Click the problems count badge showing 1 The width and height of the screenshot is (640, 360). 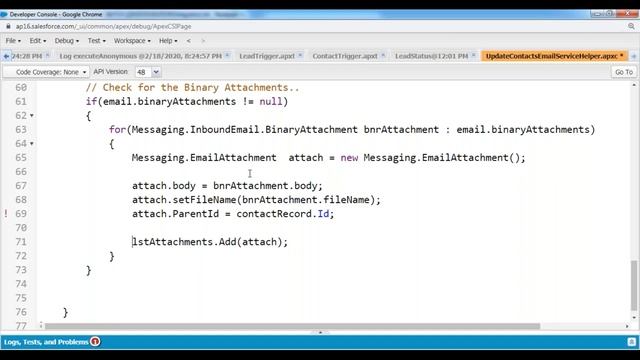pos(95,342)
